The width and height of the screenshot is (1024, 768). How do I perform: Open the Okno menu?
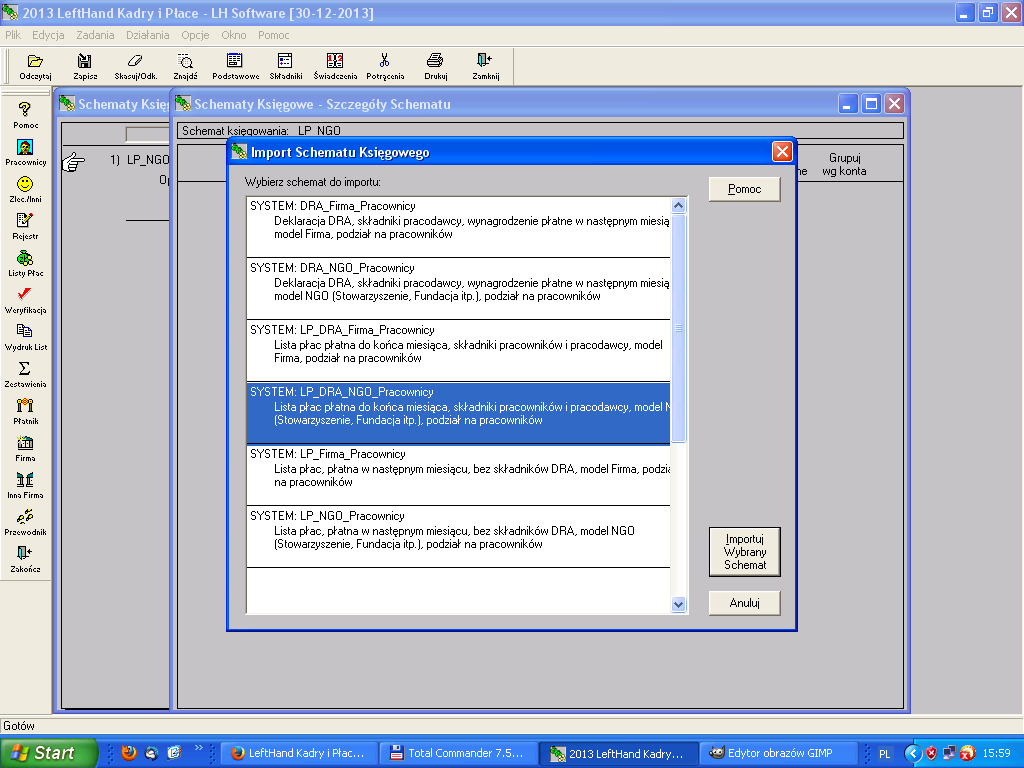tap(234, 35)
